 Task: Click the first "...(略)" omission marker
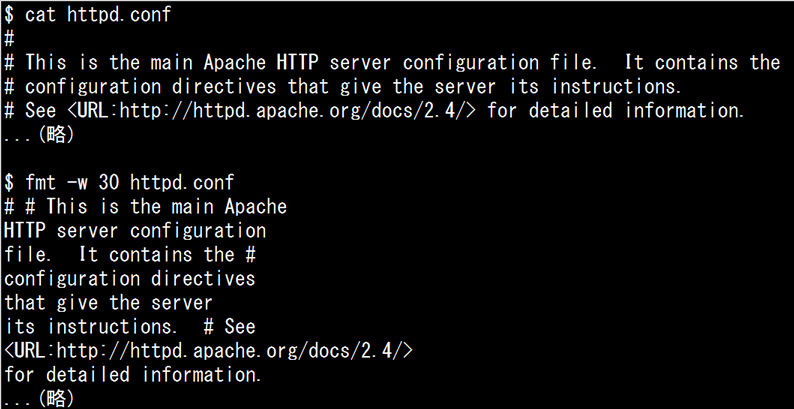coord(40,134)
